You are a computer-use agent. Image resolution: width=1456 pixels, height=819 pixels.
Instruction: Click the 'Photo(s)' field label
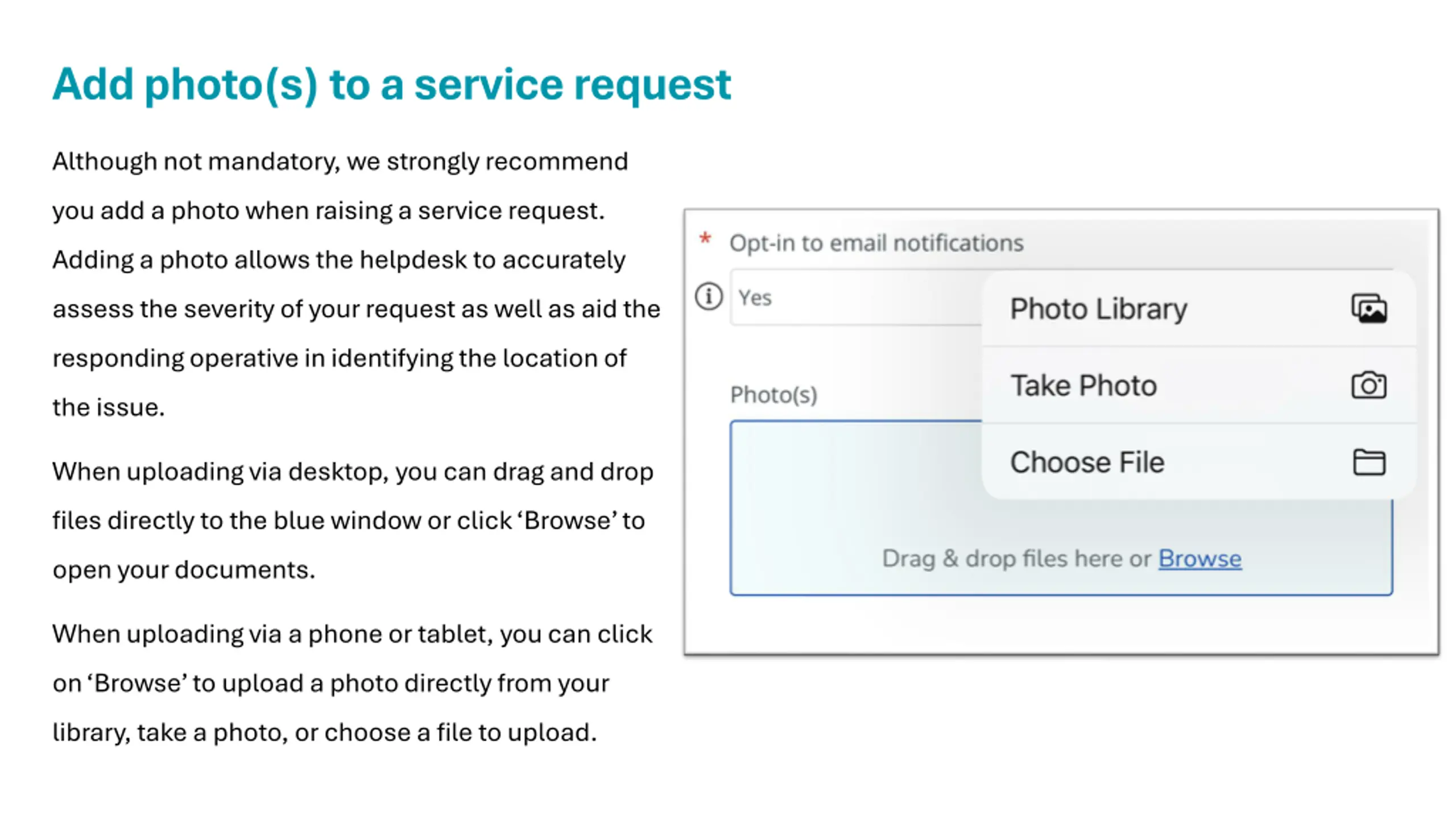pos(773,395)
